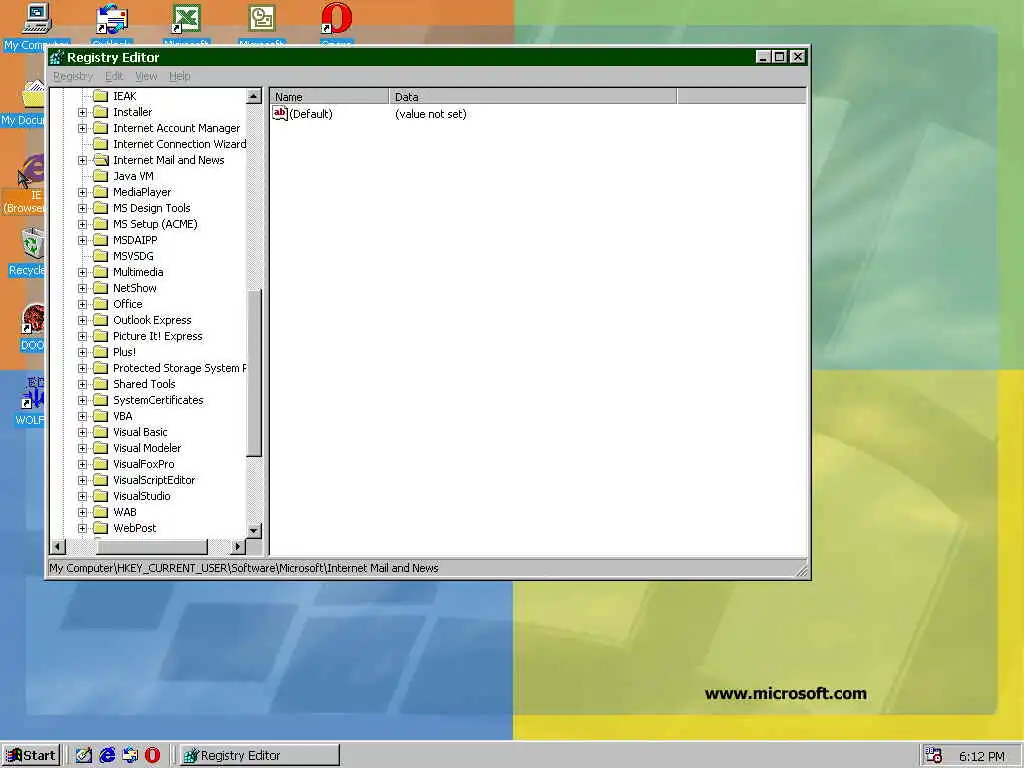
Task: Select the Shared Tools folder icon
Action: (x=101, y=384)
